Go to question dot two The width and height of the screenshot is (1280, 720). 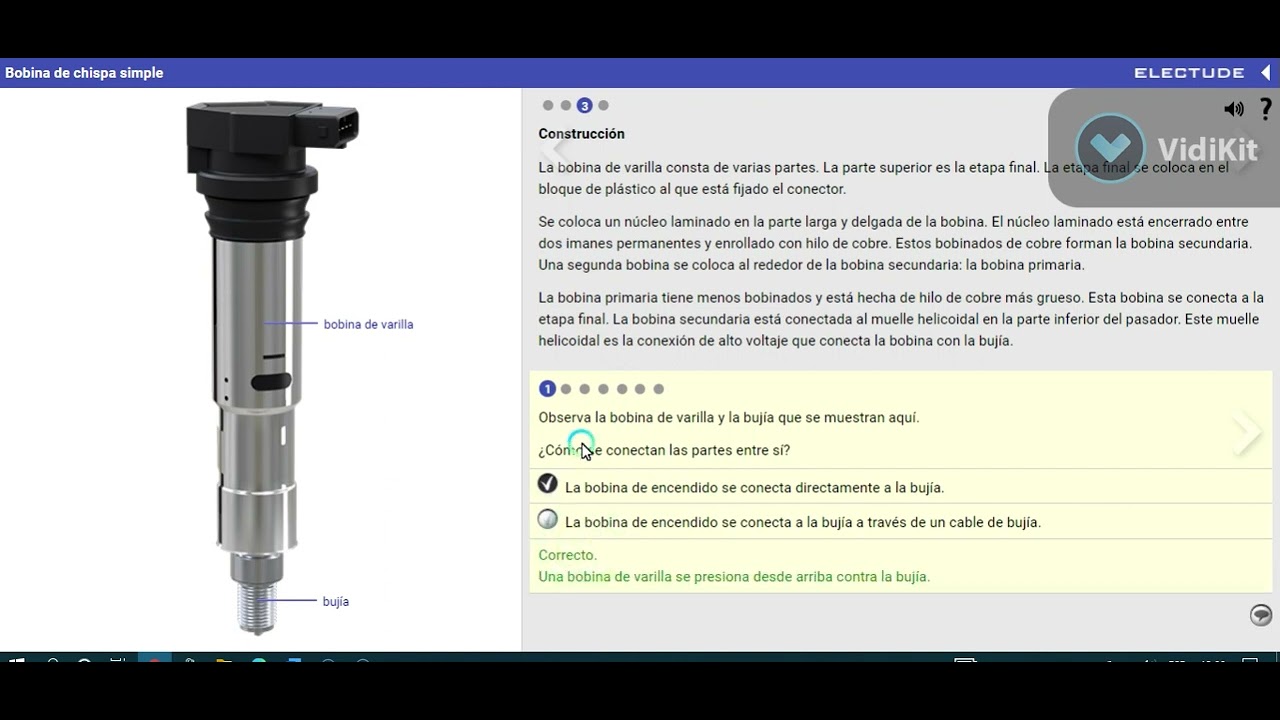pyautogui.click(x=566, y=389)
